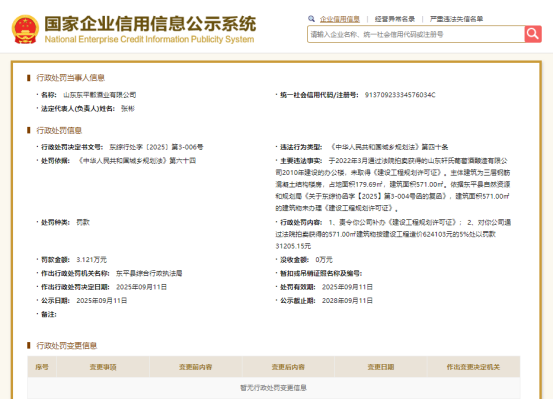Image resolution: width=554 pixels, height=400 pixels.
Task: Click the 变更前内容 column header
Action: click(x=195, y=367)
